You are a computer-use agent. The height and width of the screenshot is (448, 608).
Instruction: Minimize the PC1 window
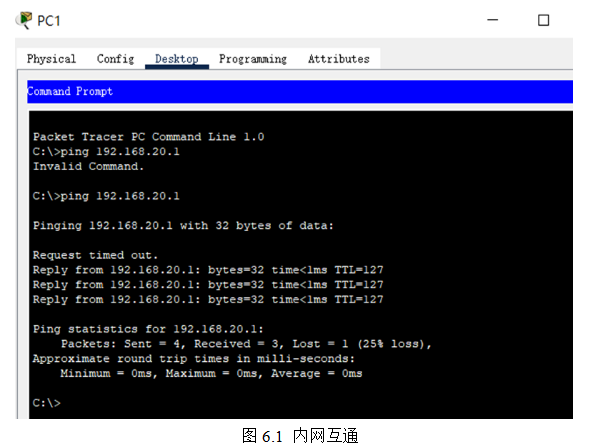coord(492,20)
